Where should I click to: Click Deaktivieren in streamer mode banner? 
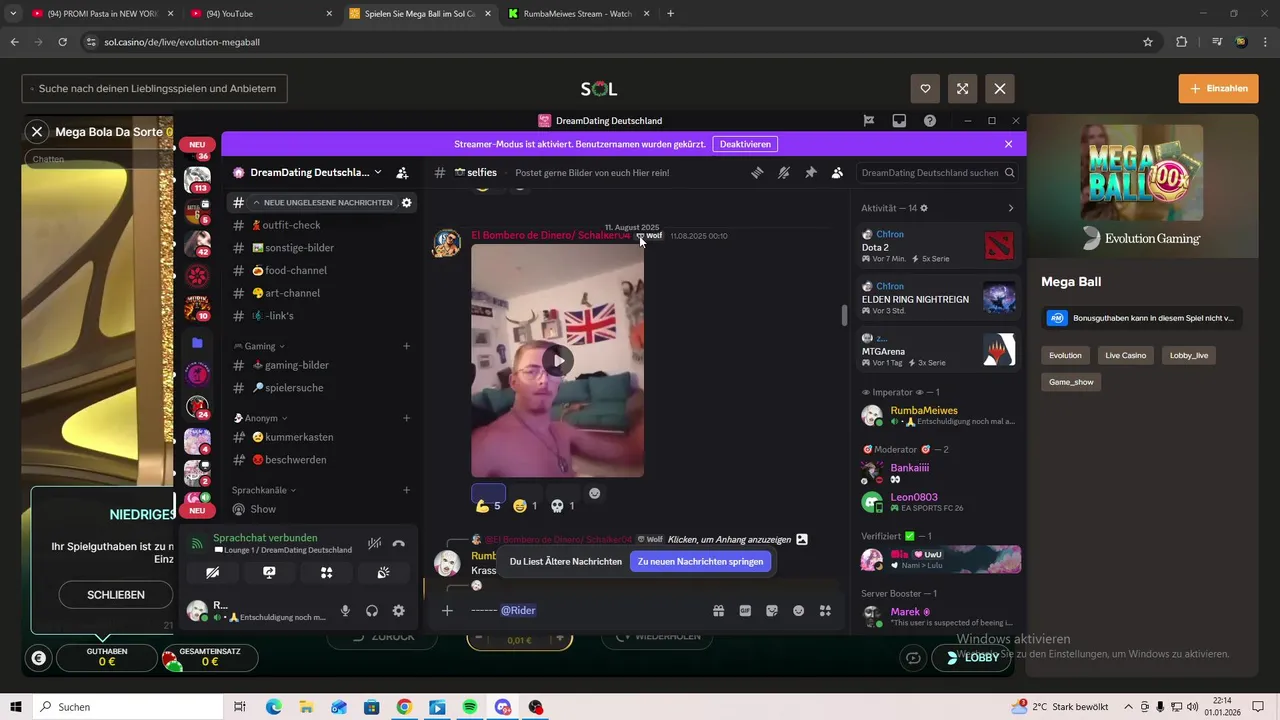click(x=745, y=144)
